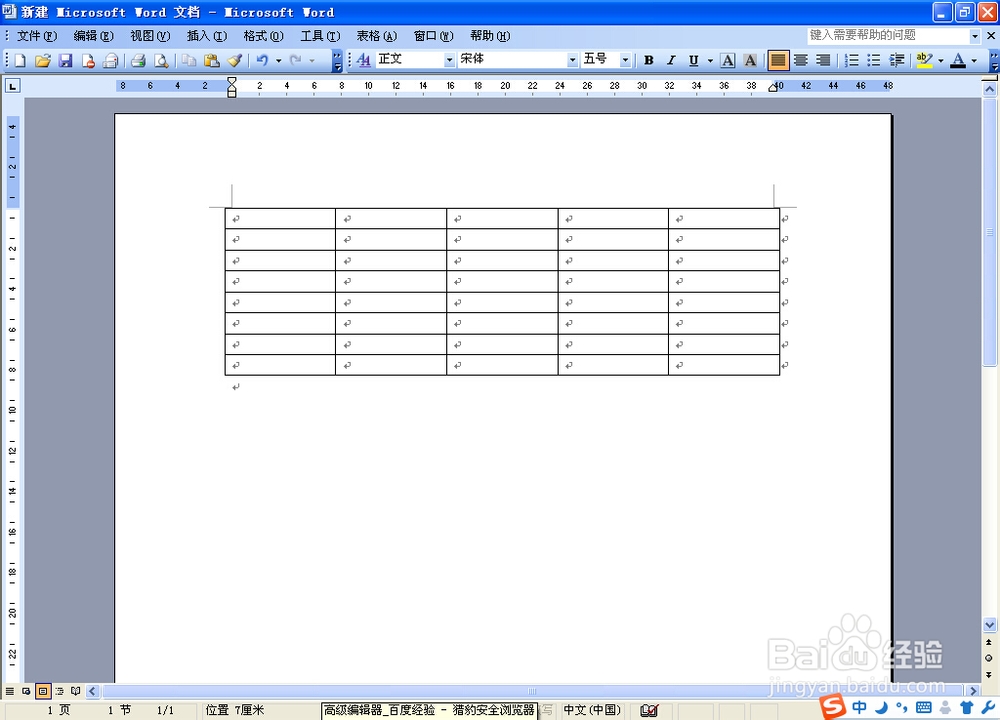Expand the font dropdown 宋体
This screenshot has height=720, width=1000.
tap(572, 60)
